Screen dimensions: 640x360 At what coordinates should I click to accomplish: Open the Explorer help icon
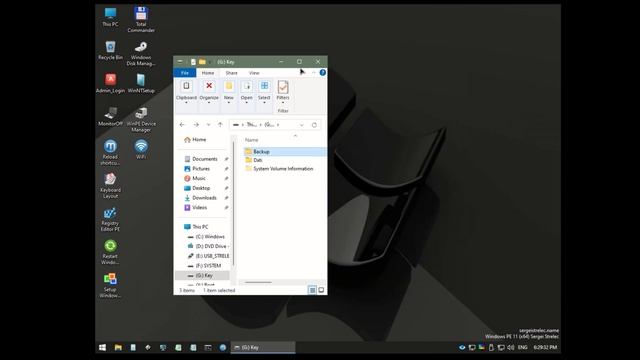pos(322,73)
